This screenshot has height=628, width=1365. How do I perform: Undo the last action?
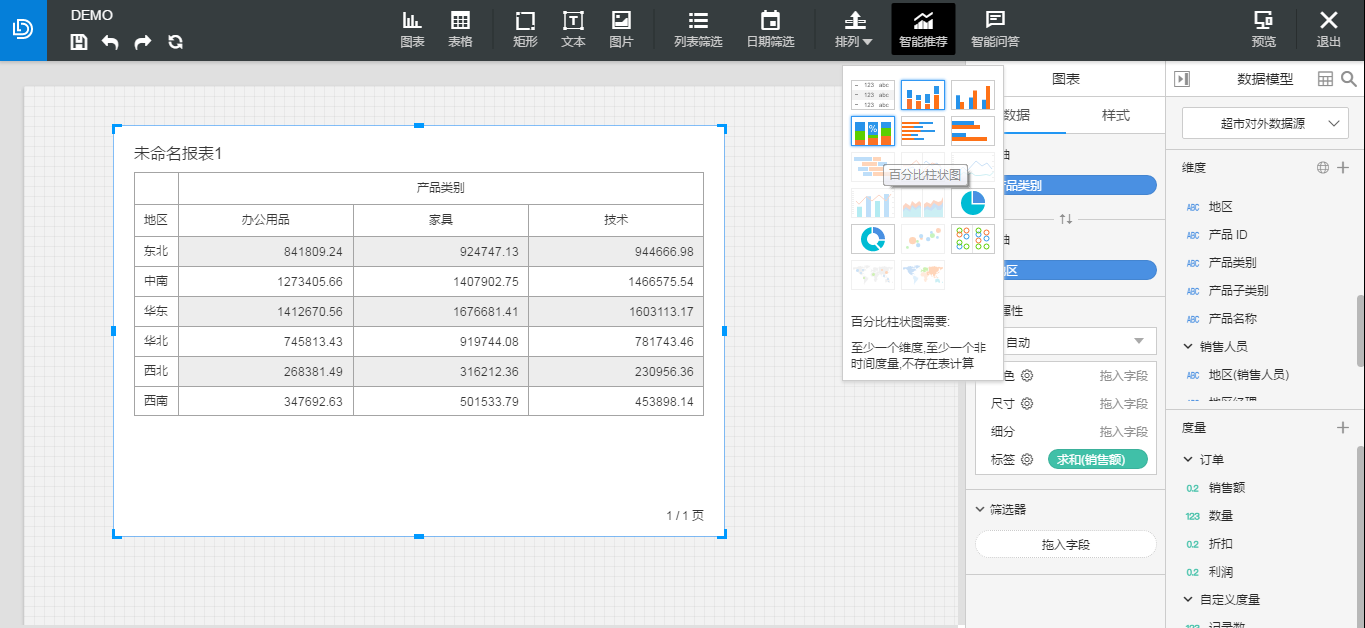click(110, 42)
